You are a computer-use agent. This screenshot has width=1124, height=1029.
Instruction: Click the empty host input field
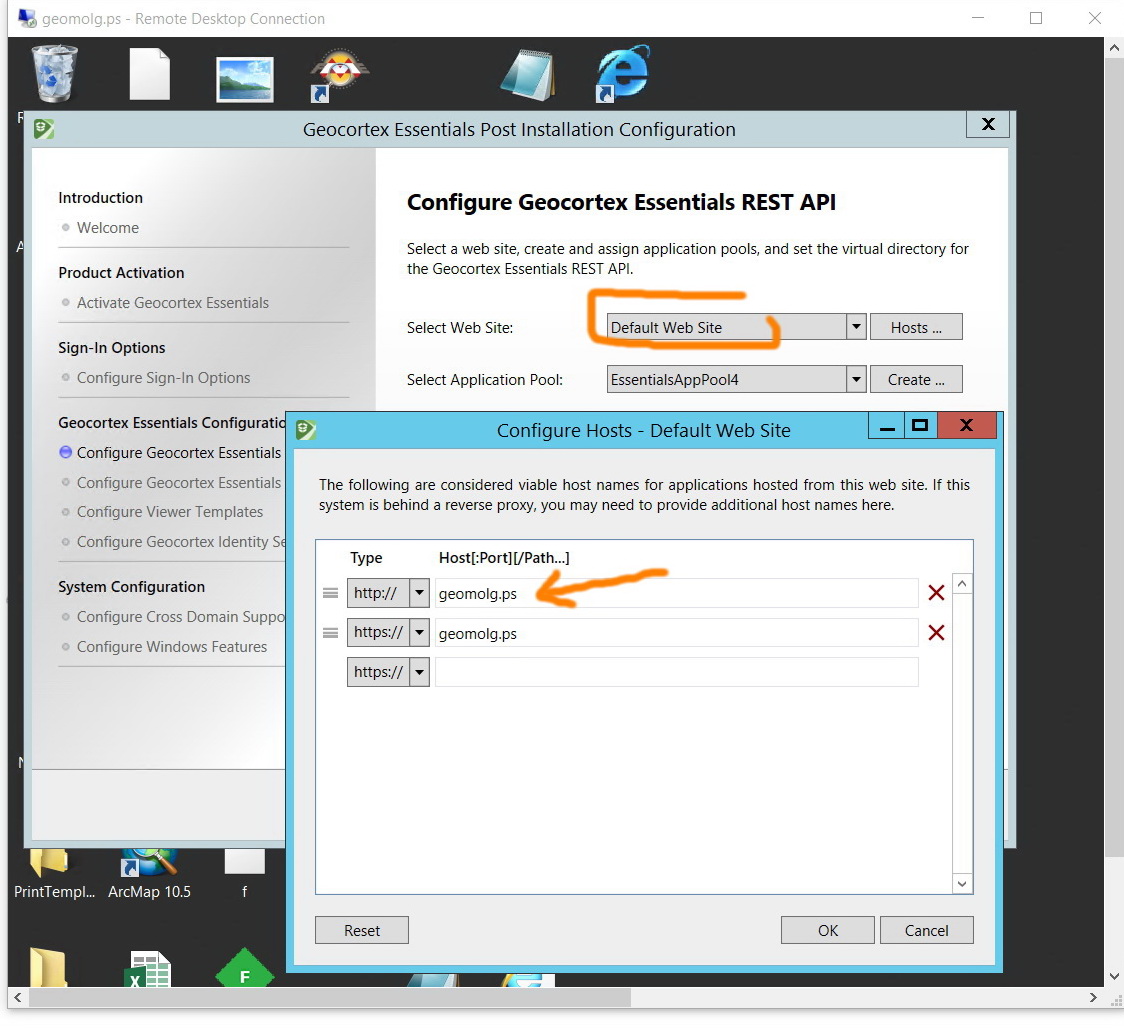point(676,672)
